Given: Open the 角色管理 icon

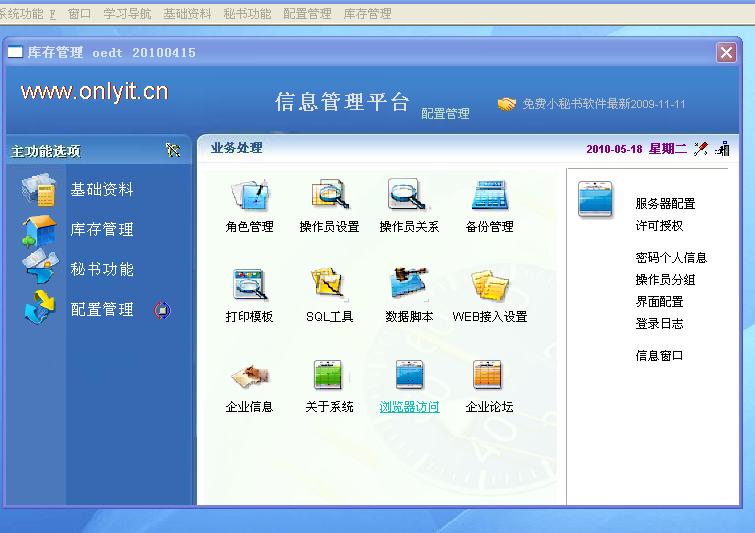Looking at the screenshot, I should (249, 197).
